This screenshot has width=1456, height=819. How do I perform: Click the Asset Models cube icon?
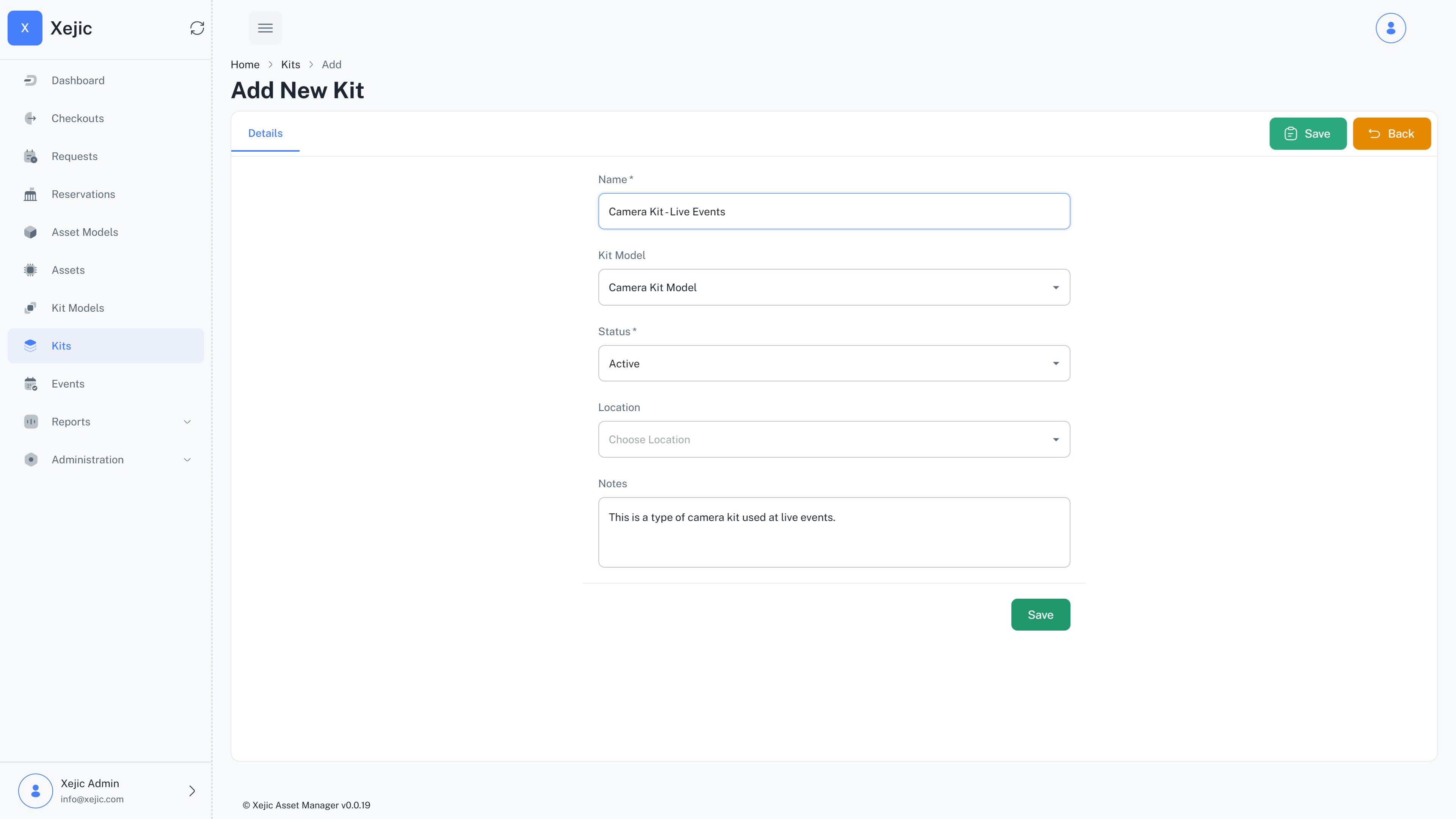tap(30, 232)
